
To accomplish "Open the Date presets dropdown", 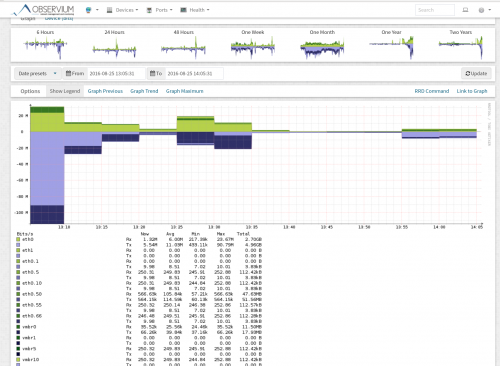I will (x=38, y=73).
